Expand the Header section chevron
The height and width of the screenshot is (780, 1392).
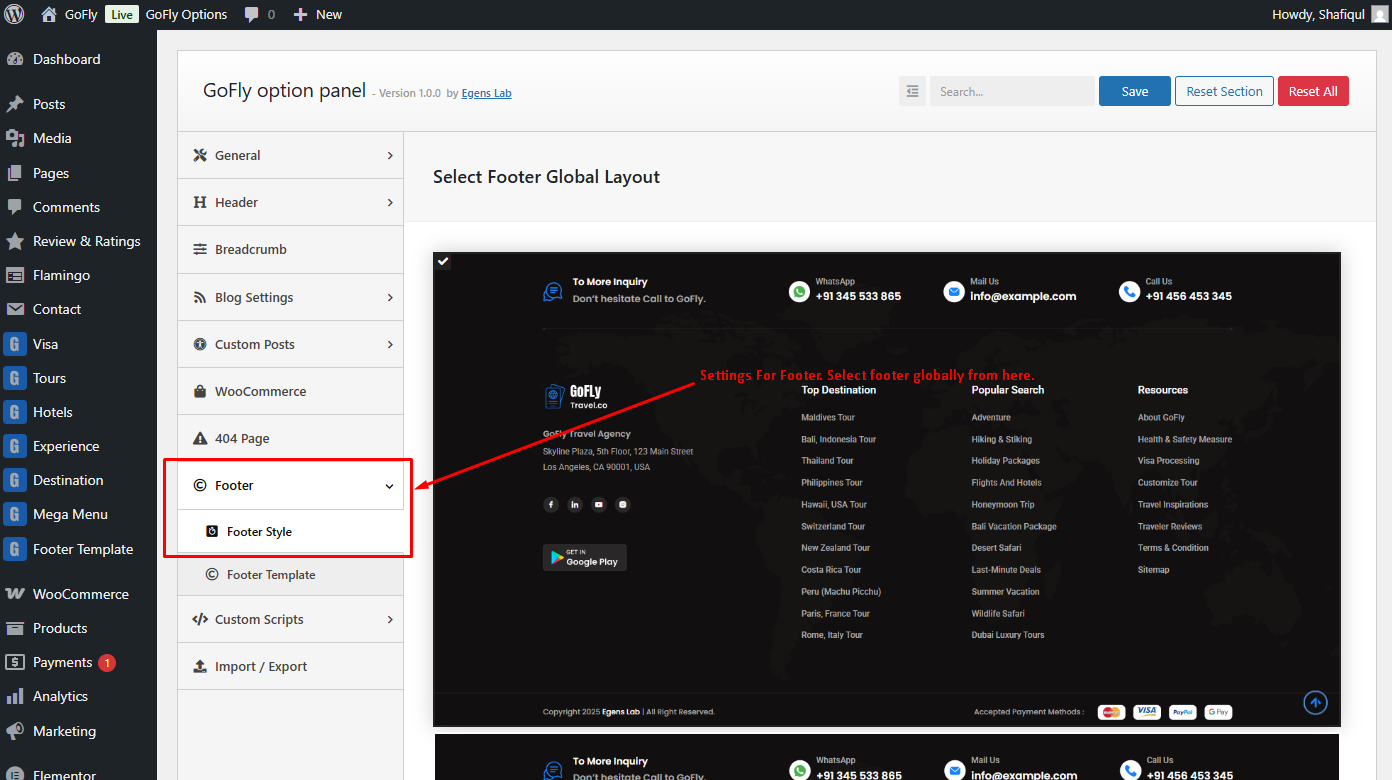(x=390, y=202)
